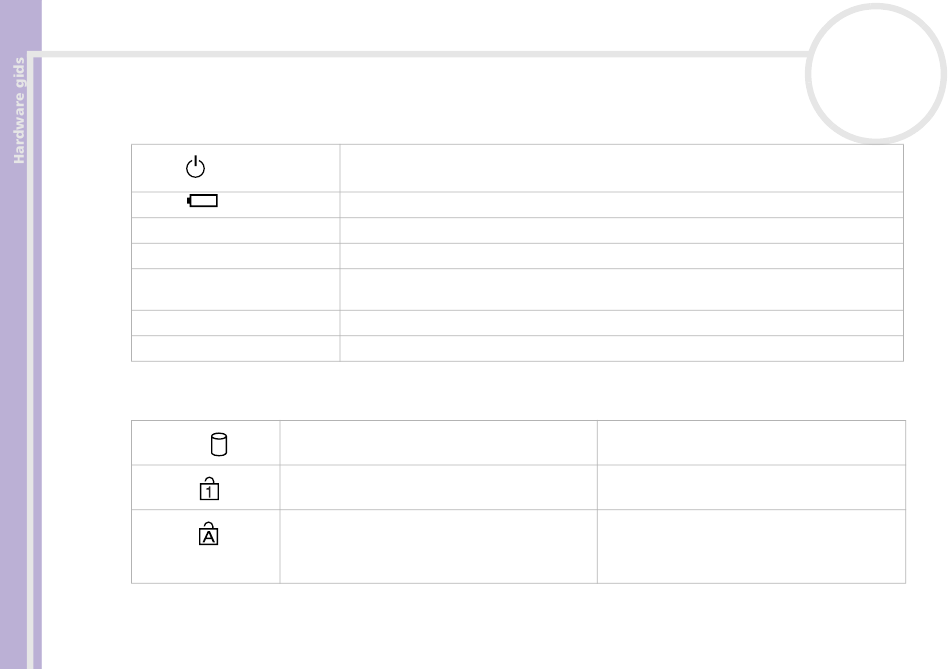The height and width of the screenshot is (669, 950).
Task: Select the empty cell beside the battery icon
Action: pyautogui.click(x=622, y=205)
